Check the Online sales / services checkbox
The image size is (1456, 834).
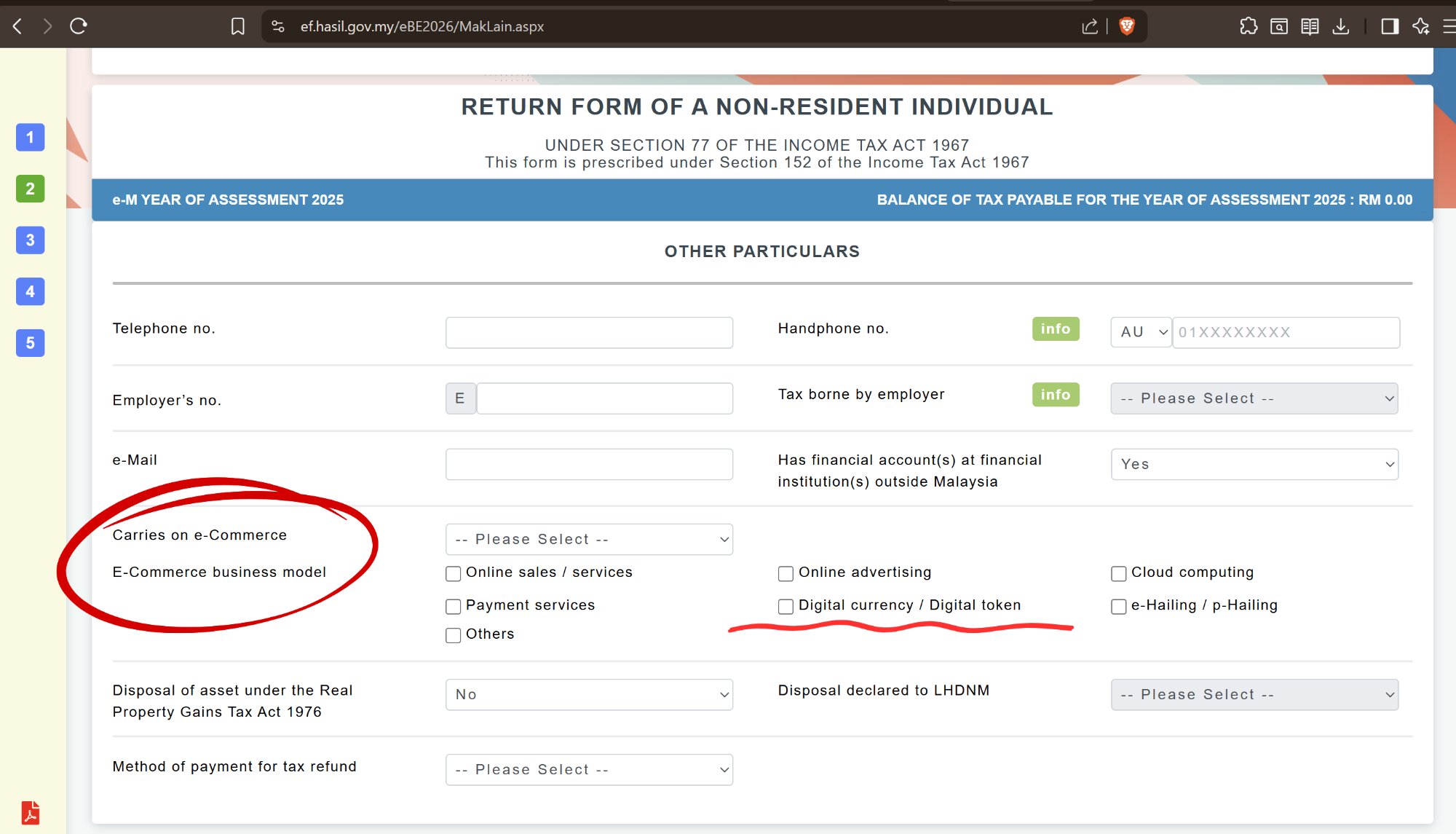[x=453, y=574]
